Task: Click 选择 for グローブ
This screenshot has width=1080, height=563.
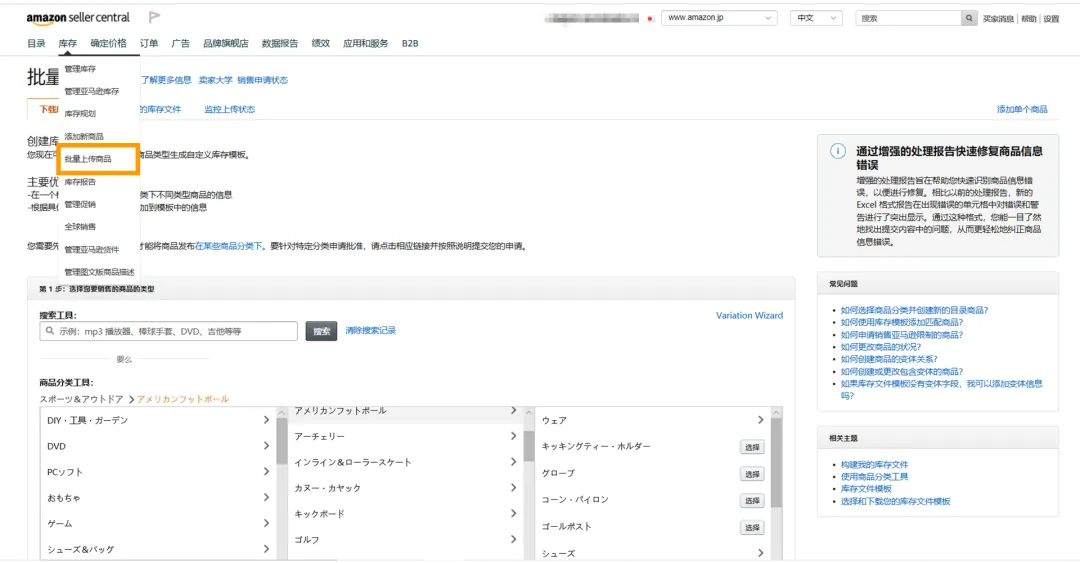Action: (752, 474)
